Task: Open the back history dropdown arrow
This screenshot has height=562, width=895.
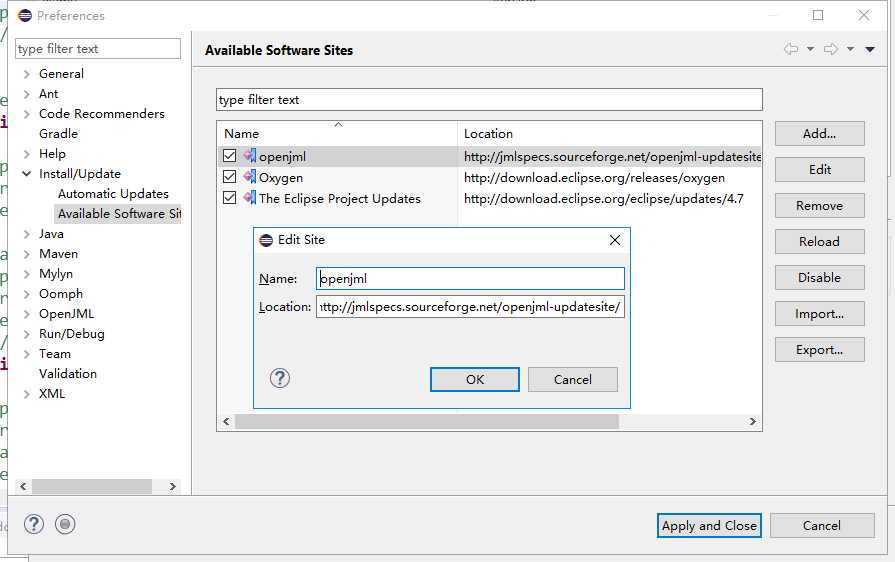Action: (810, 49)
